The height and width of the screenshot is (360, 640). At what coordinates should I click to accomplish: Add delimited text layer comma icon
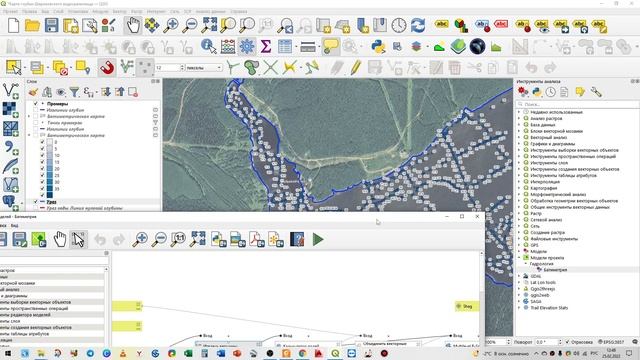point(10,148)
